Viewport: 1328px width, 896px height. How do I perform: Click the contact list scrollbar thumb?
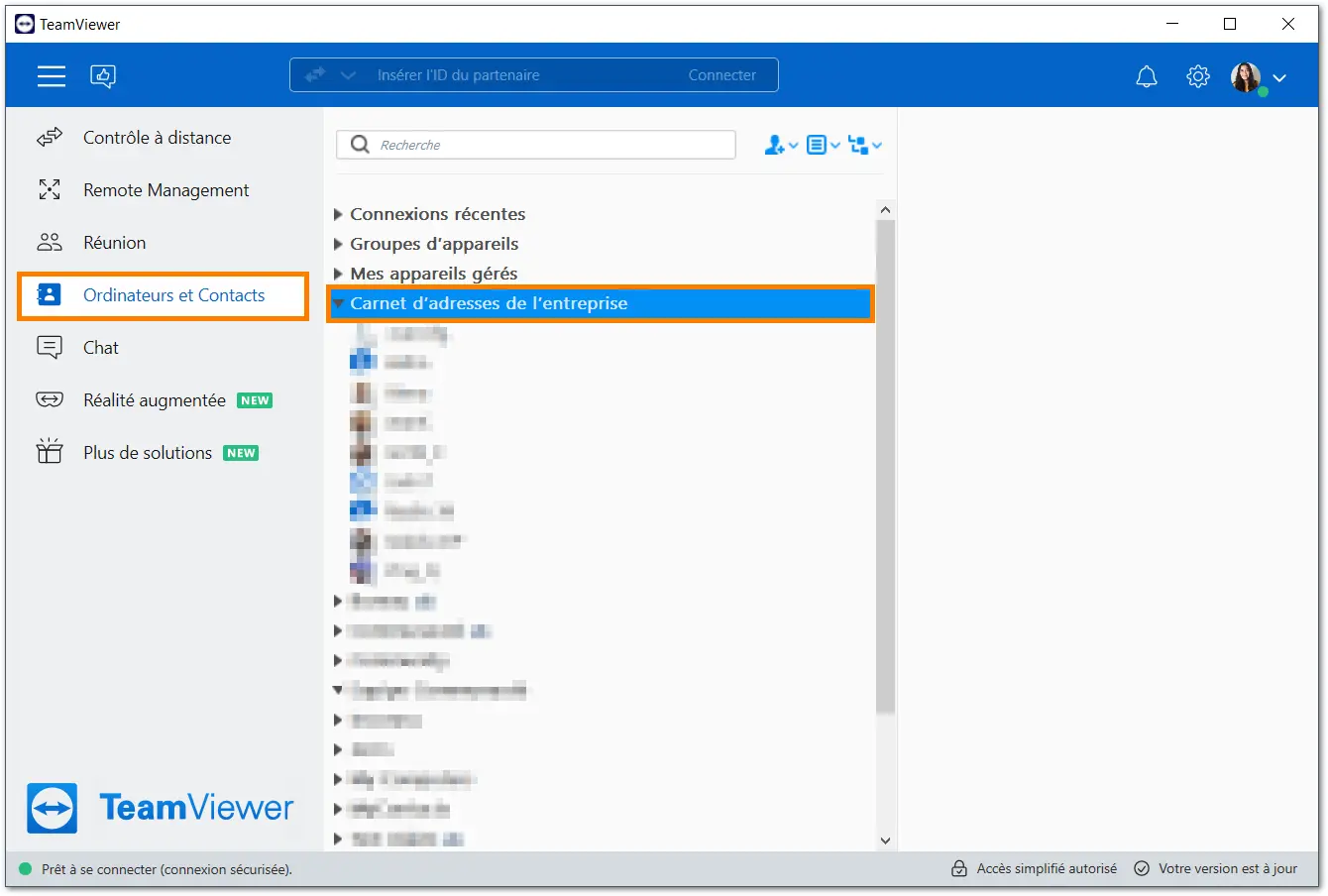click(x=885, y=466)
